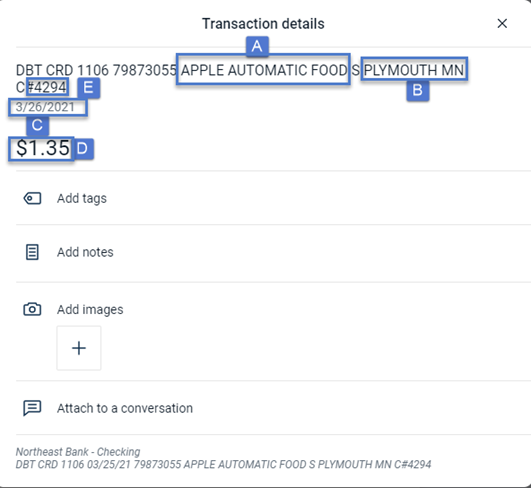Click the chat bubble conversation icon
This screenshot has height=488, width=531.
(x=33, y=408)
